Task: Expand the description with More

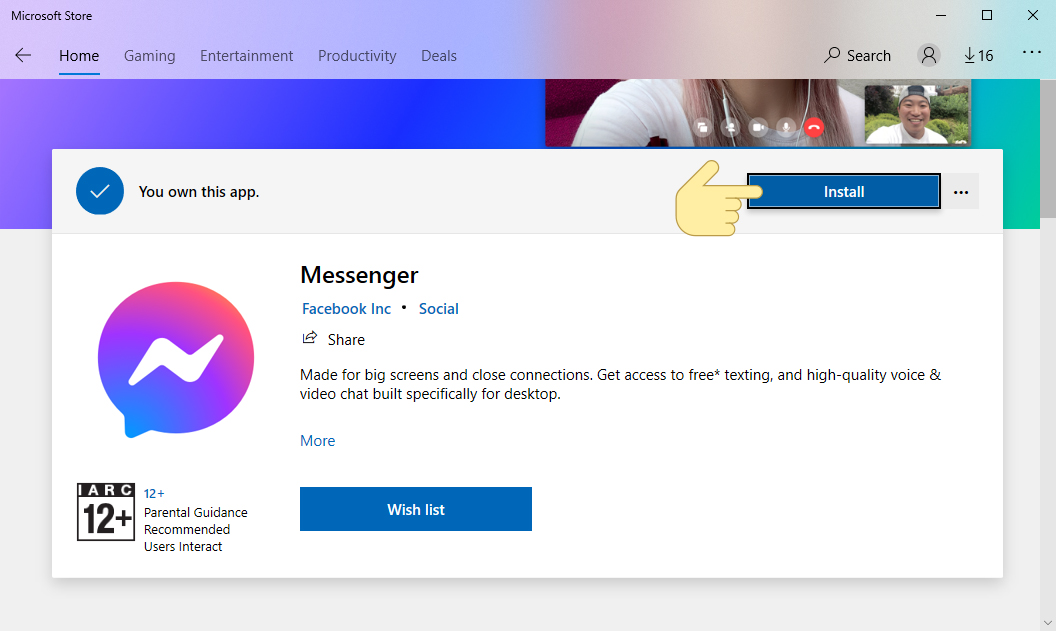Action: [317, 440]
